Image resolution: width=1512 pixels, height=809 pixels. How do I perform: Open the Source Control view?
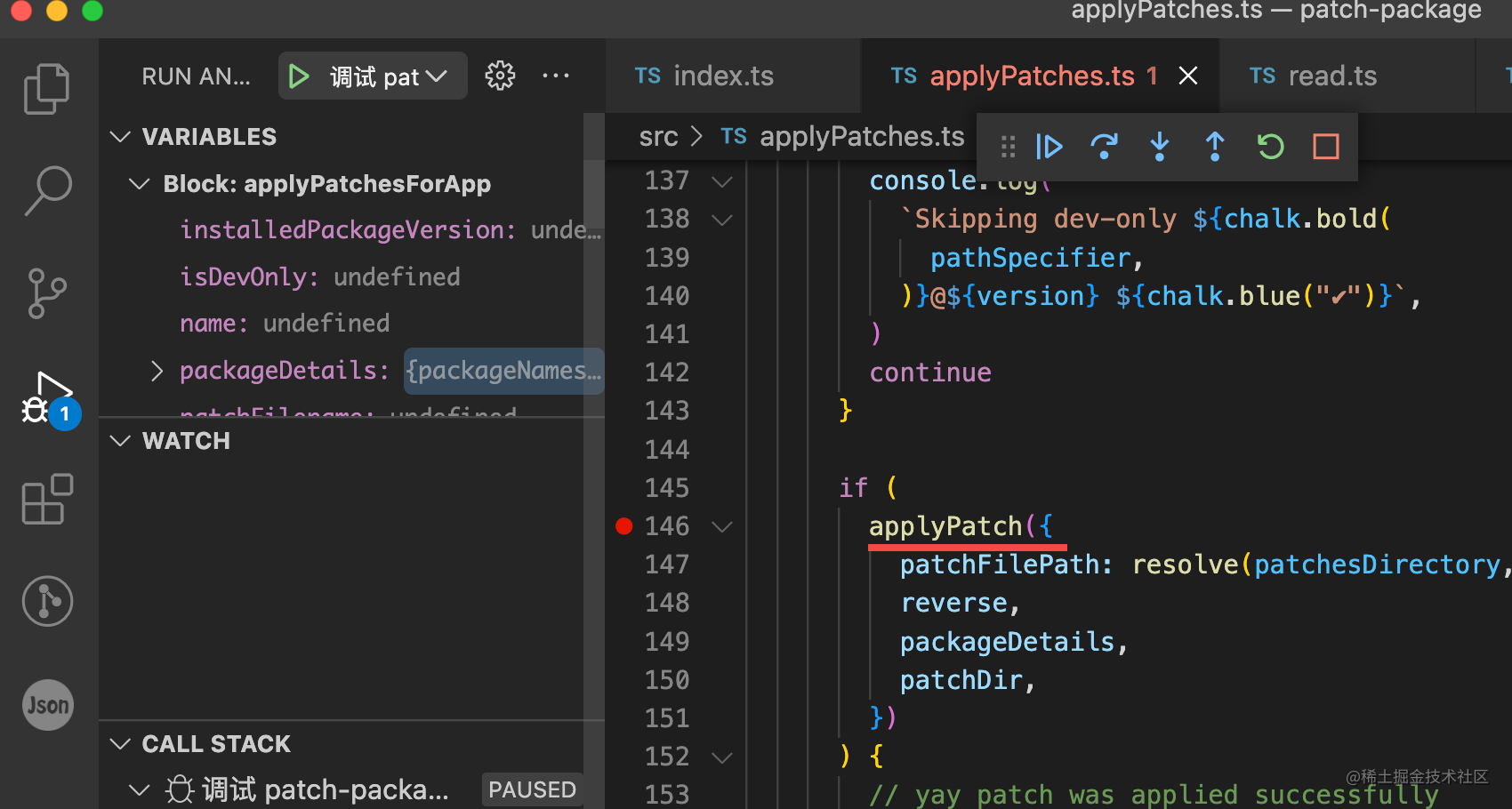point(46,293)
